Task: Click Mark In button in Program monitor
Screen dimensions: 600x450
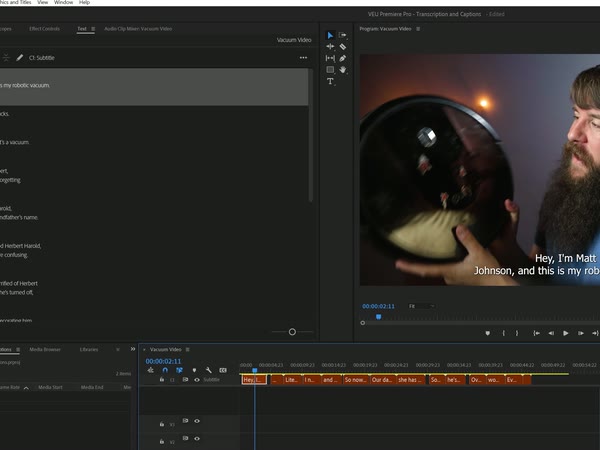Action: (504, 333)
